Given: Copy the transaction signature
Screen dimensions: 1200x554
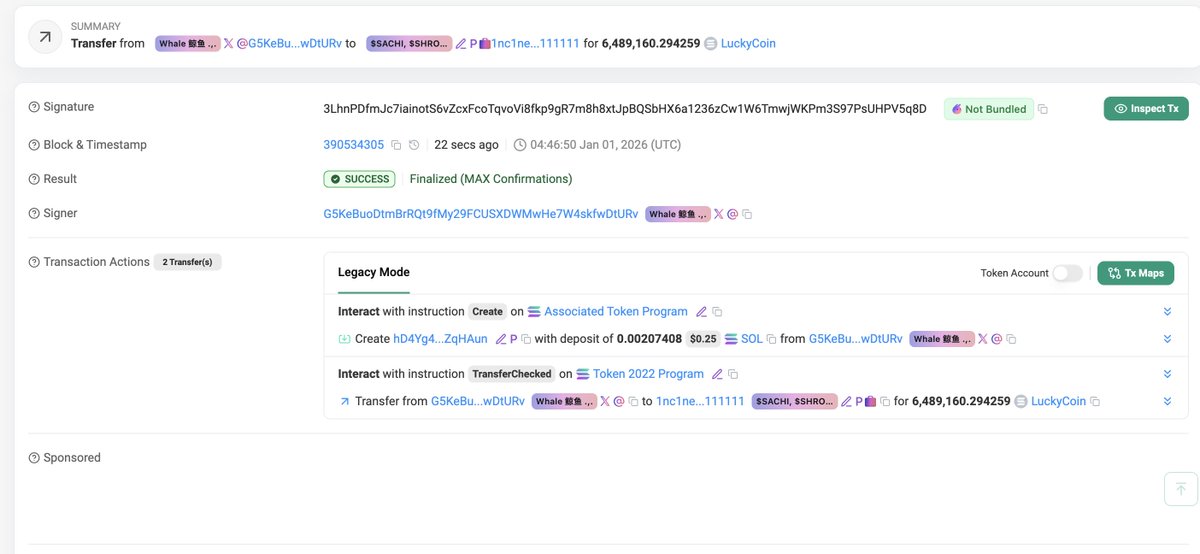Looking at the screenshot, I should click(1043, 109).
